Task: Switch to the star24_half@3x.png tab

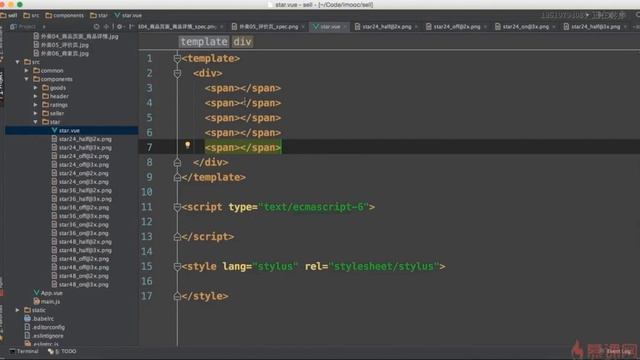Action: click(595, 27)
